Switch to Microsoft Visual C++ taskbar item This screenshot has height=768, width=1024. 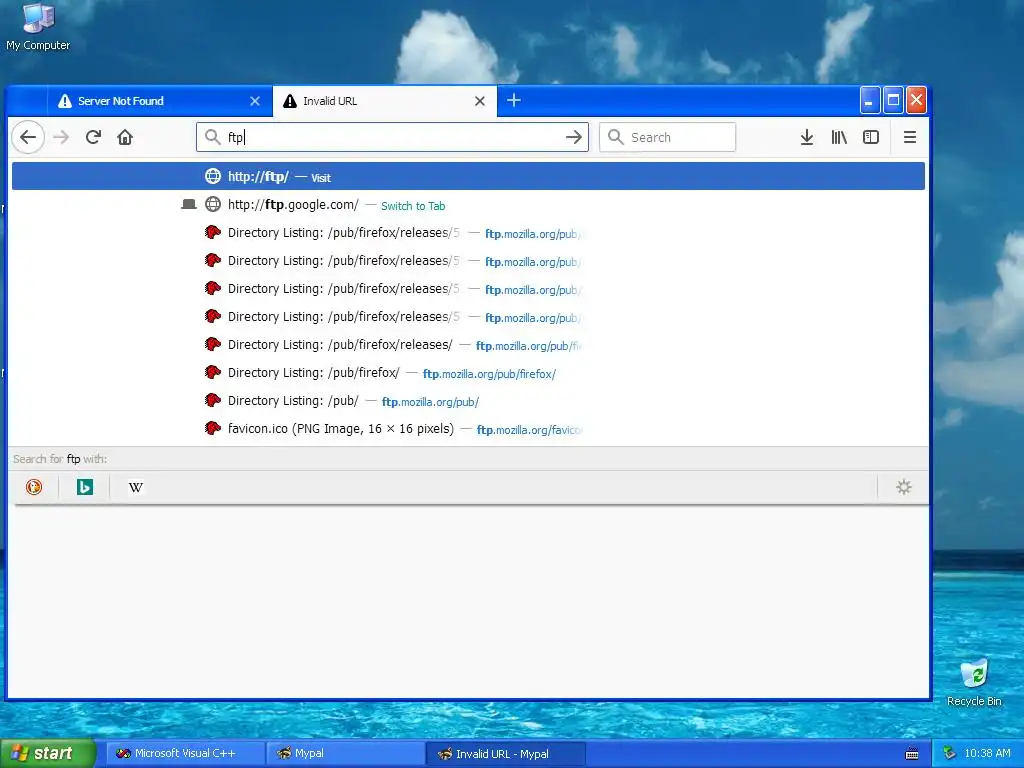pyautogui.click(x=185, y=754)
